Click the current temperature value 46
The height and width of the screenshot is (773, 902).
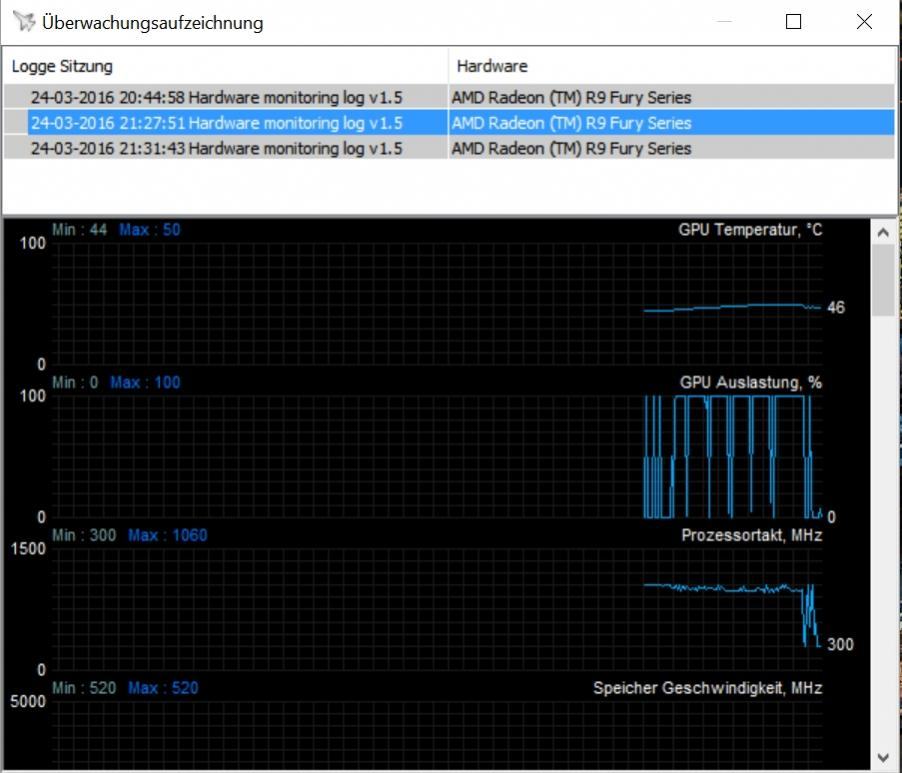pyautogui.click(x=836, y=307)
